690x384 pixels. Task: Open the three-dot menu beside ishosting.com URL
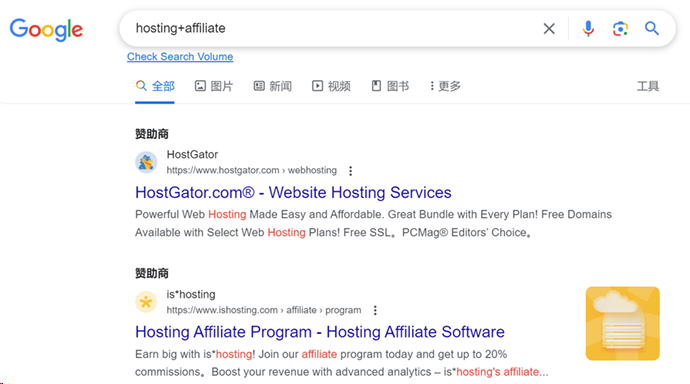coord(375,311)
